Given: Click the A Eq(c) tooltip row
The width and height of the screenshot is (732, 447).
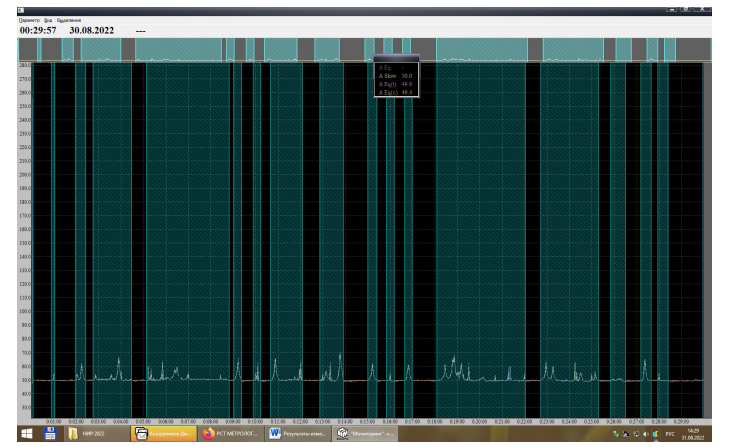Looking at the screenshot, I should [395, 92].
